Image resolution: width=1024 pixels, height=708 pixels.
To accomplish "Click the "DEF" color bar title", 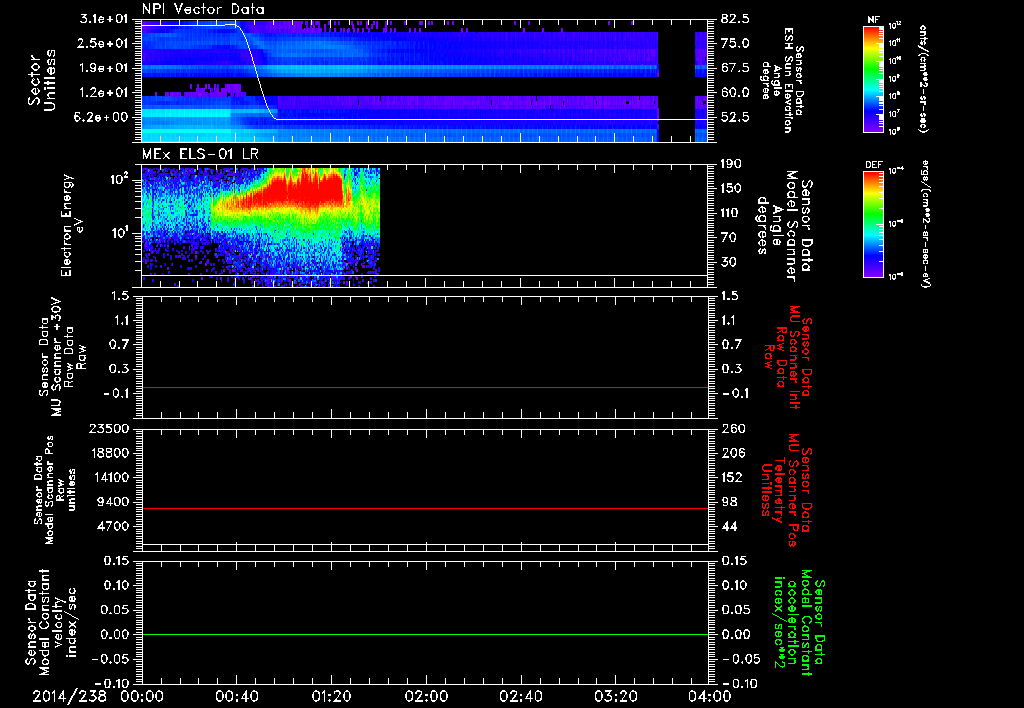I will pos(874,165).
